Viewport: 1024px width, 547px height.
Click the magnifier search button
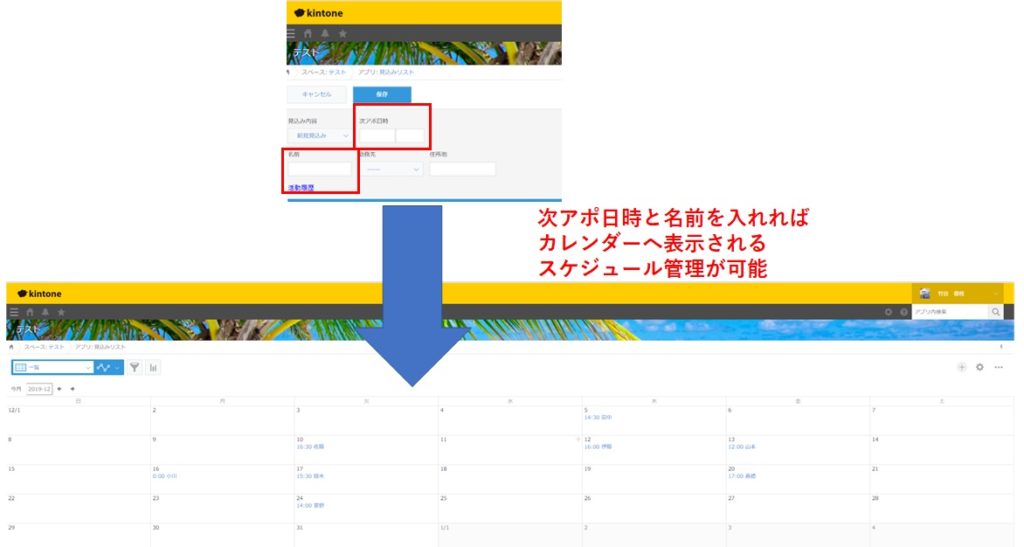996,312
